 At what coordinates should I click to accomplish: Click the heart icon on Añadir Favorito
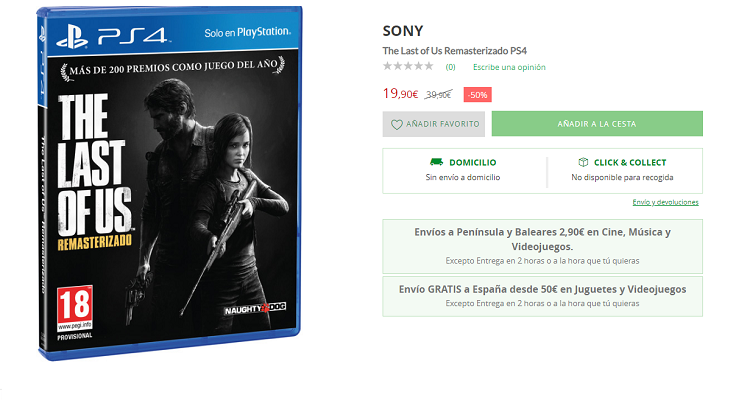(397, 125)
